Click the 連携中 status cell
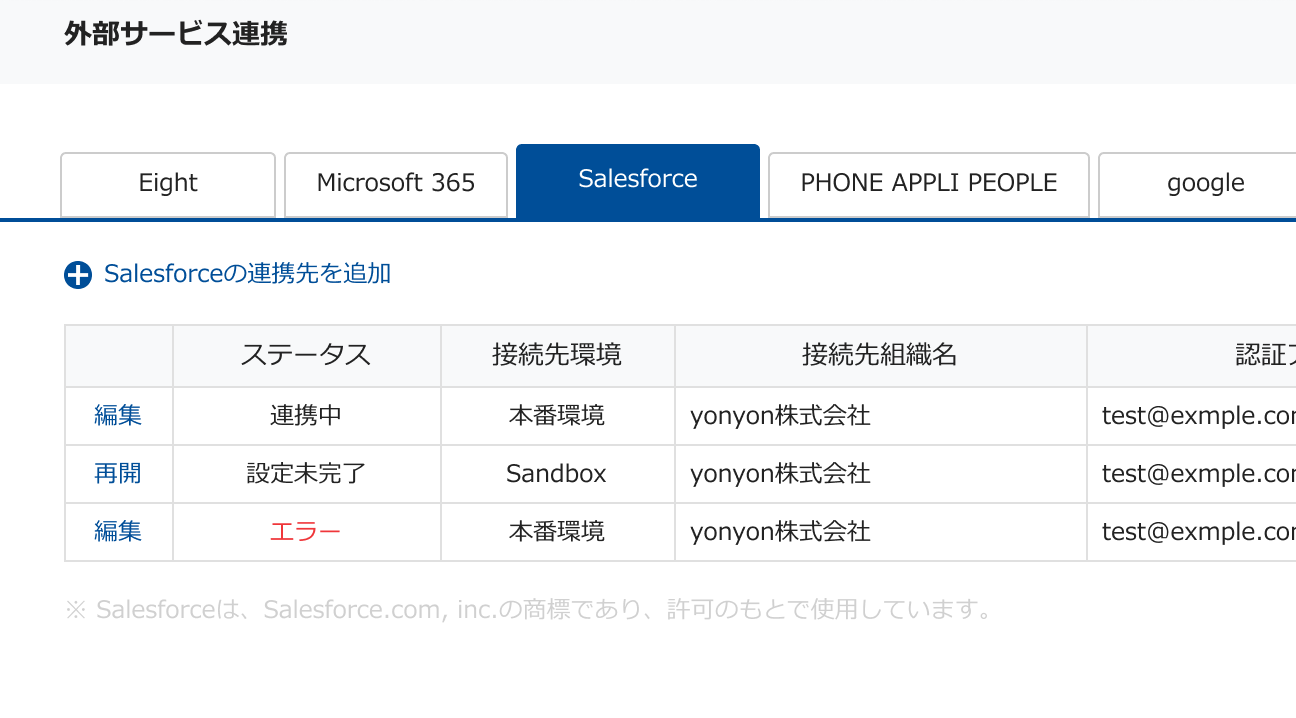 307,416
